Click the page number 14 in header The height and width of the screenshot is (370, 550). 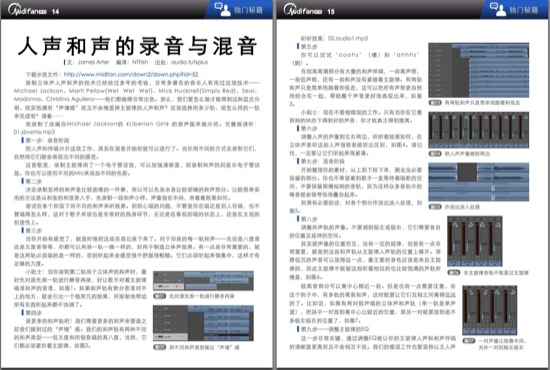tap(55, 12)
